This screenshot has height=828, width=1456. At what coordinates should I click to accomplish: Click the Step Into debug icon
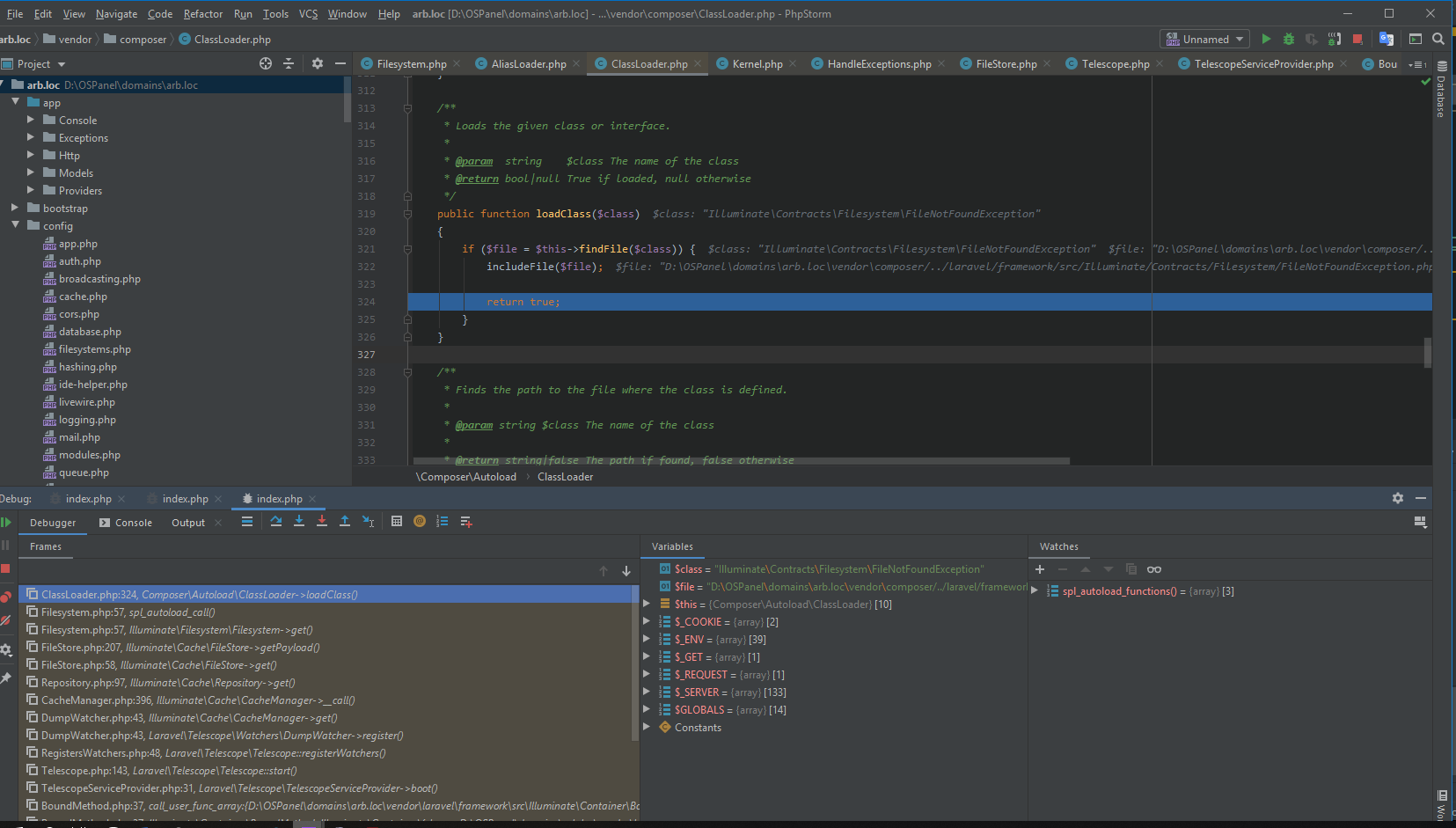pyautogui.click(x=299, y=522)
